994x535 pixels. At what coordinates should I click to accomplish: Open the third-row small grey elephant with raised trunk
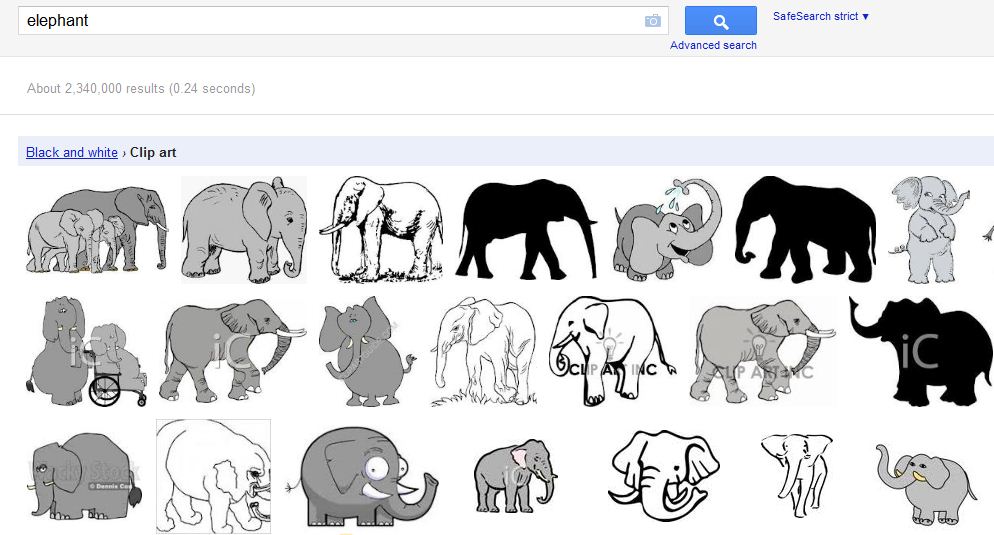(926, 480)
